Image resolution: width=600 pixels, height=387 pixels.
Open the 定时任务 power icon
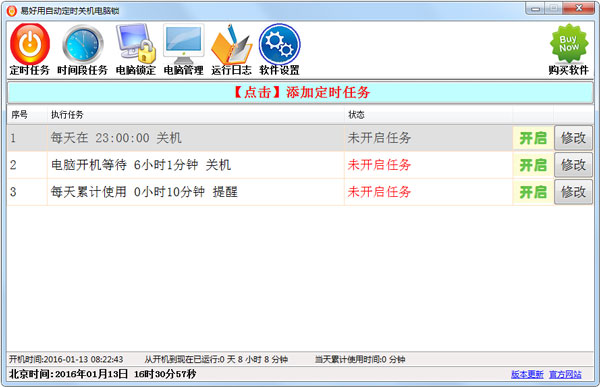[x=30, y=49]
